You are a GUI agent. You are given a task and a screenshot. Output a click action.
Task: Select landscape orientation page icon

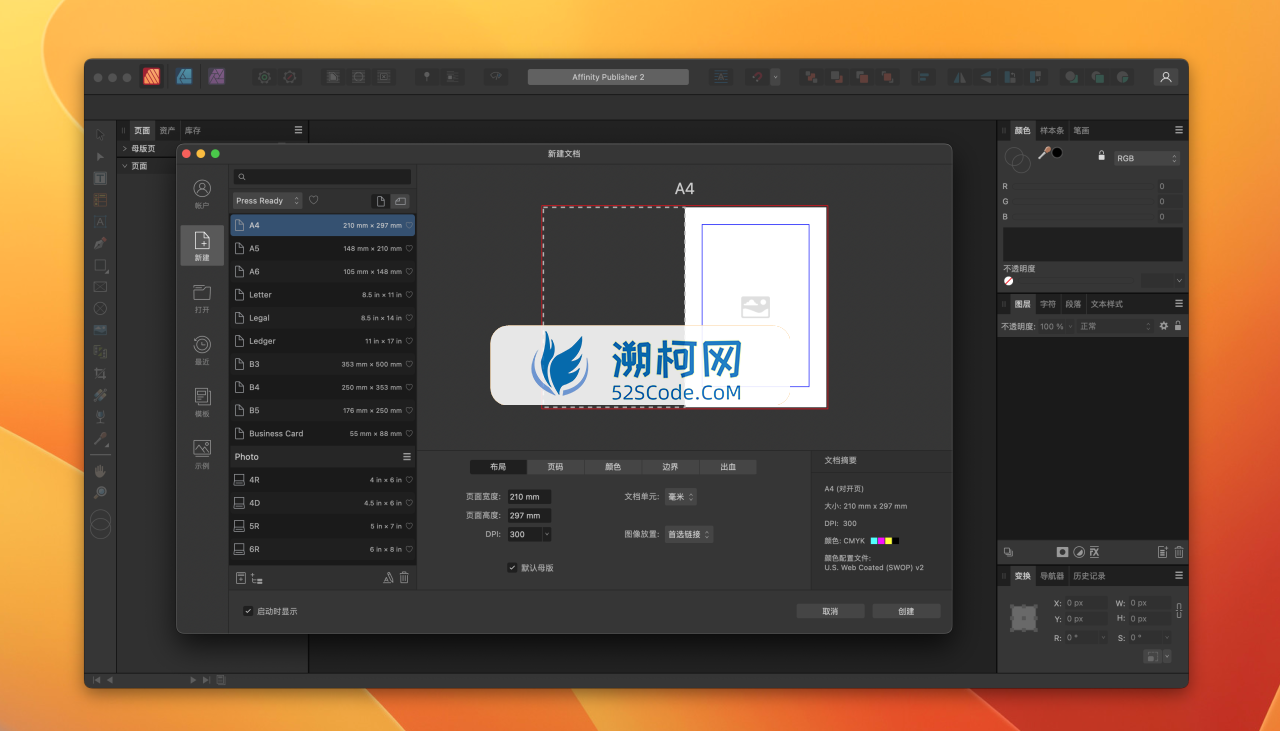point(400,201)
